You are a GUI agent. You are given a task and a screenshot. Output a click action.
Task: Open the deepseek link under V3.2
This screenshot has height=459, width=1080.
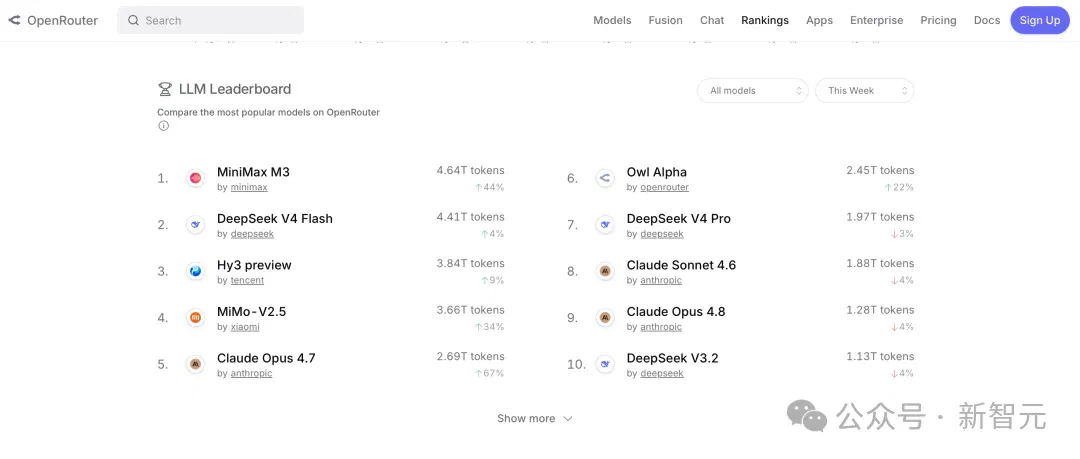(662, 374)
